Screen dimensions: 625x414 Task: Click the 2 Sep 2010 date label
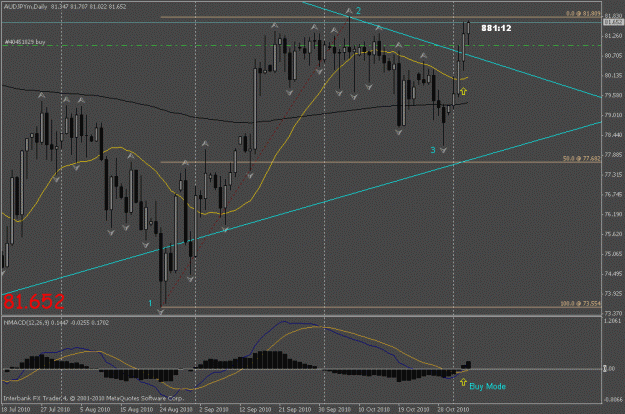pyautogui.click(x=214, y=409)
